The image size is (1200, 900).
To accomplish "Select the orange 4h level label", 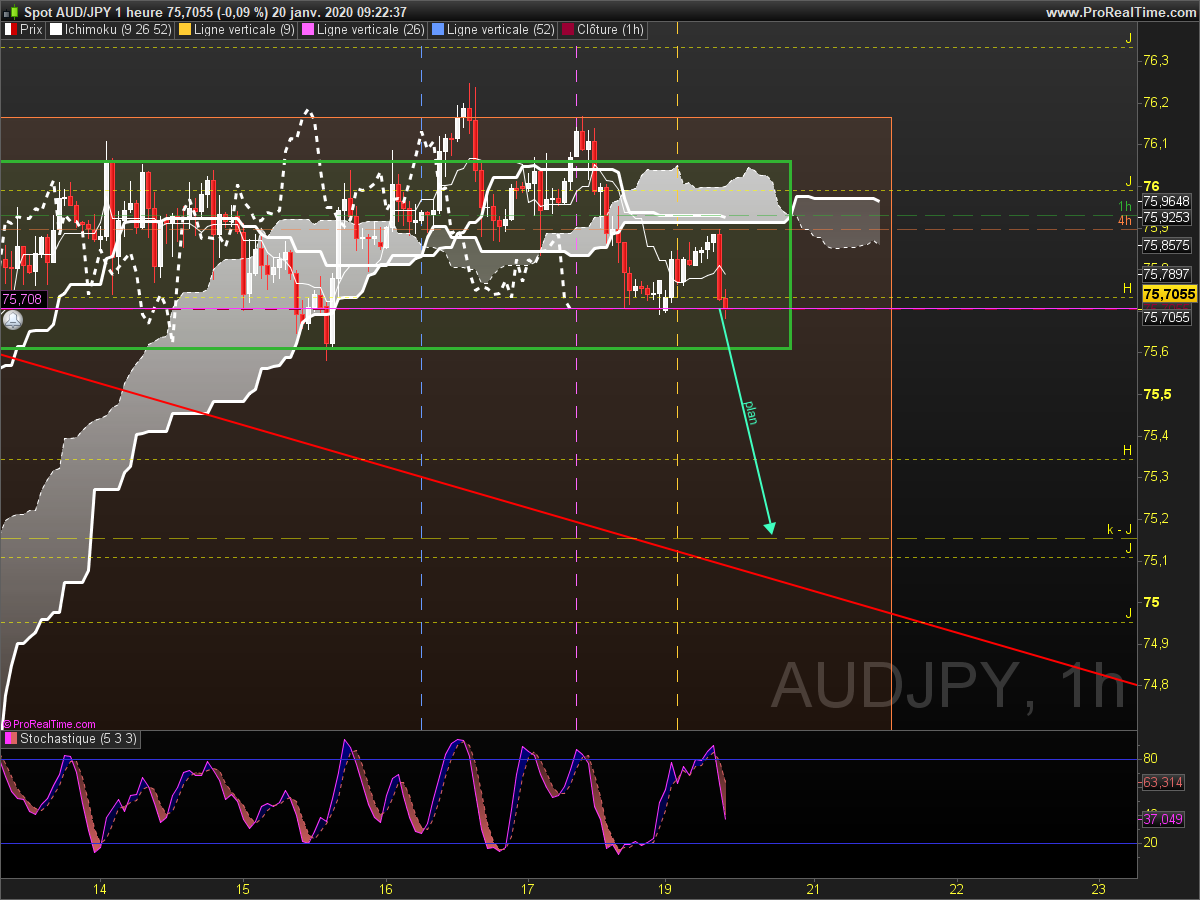I will click(x=1125, y=220).
